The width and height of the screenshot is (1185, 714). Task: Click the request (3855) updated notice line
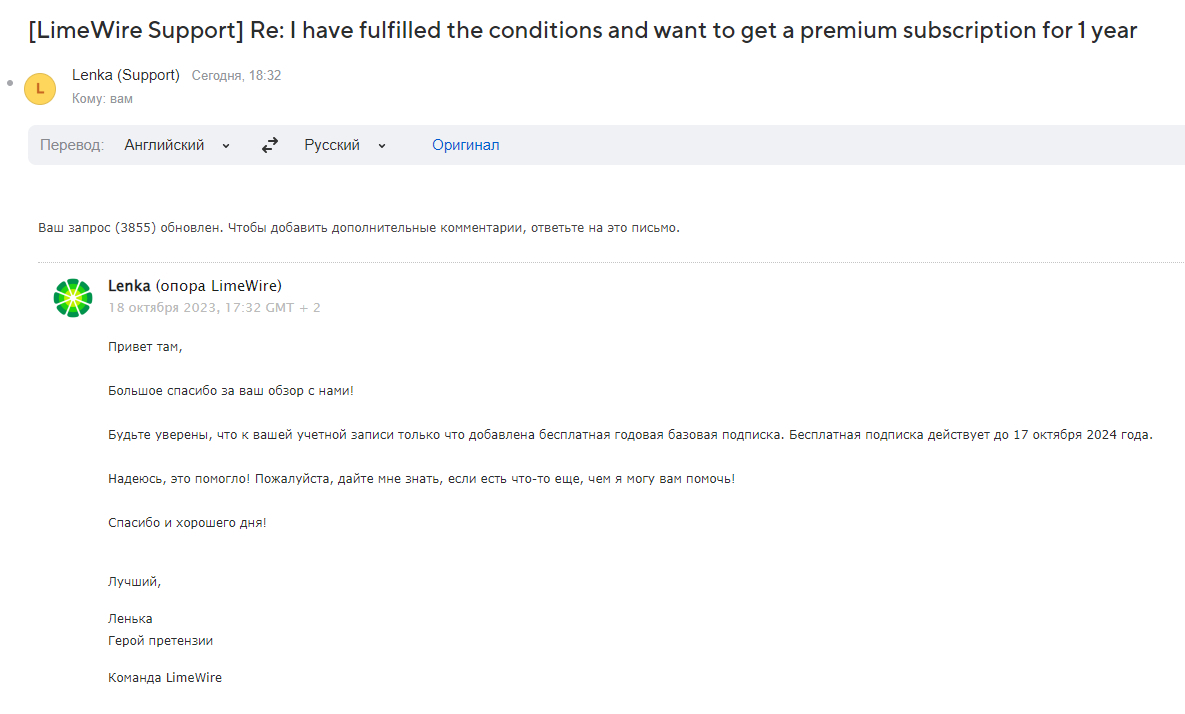click(359, 227)
